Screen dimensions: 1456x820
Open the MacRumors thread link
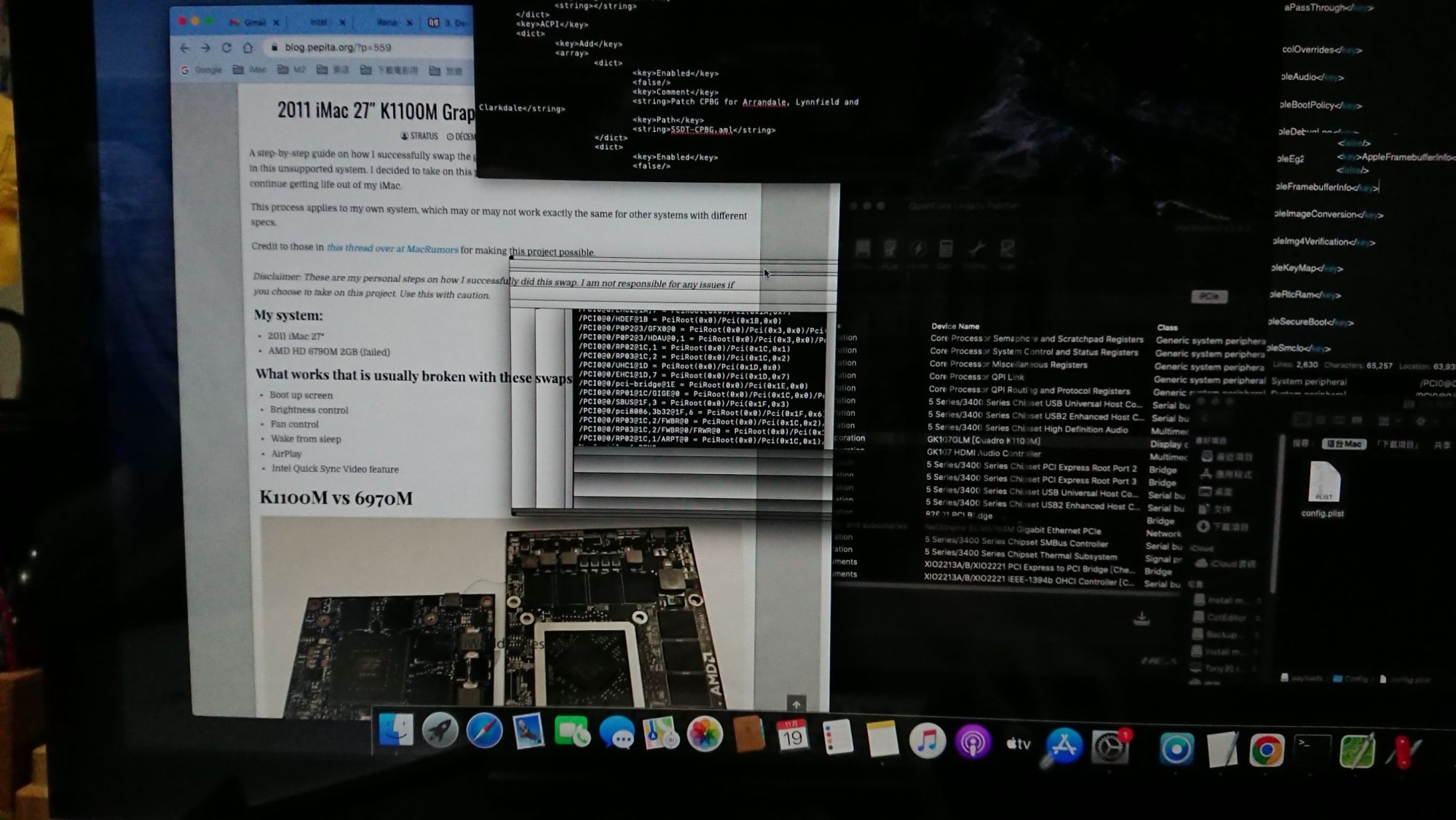tap(392, 248)
